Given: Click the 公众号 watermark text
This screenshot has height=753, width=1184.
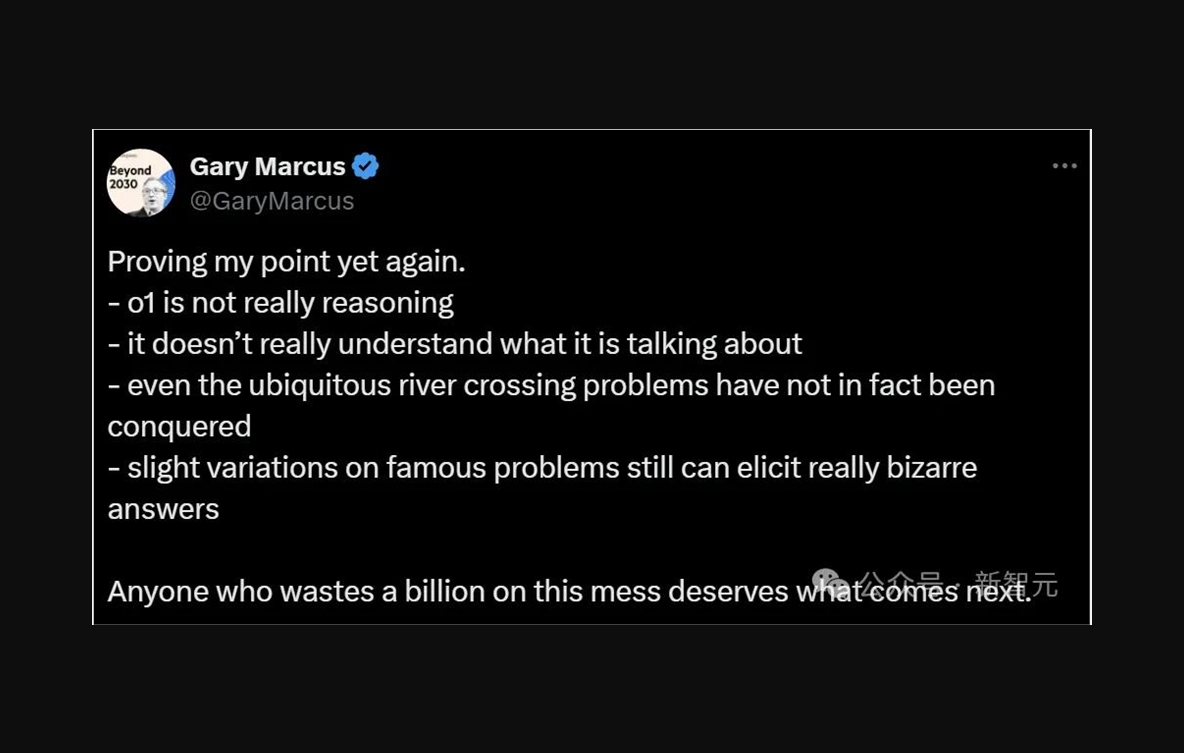Looking at the screenshot, I should tap(901, 584).
